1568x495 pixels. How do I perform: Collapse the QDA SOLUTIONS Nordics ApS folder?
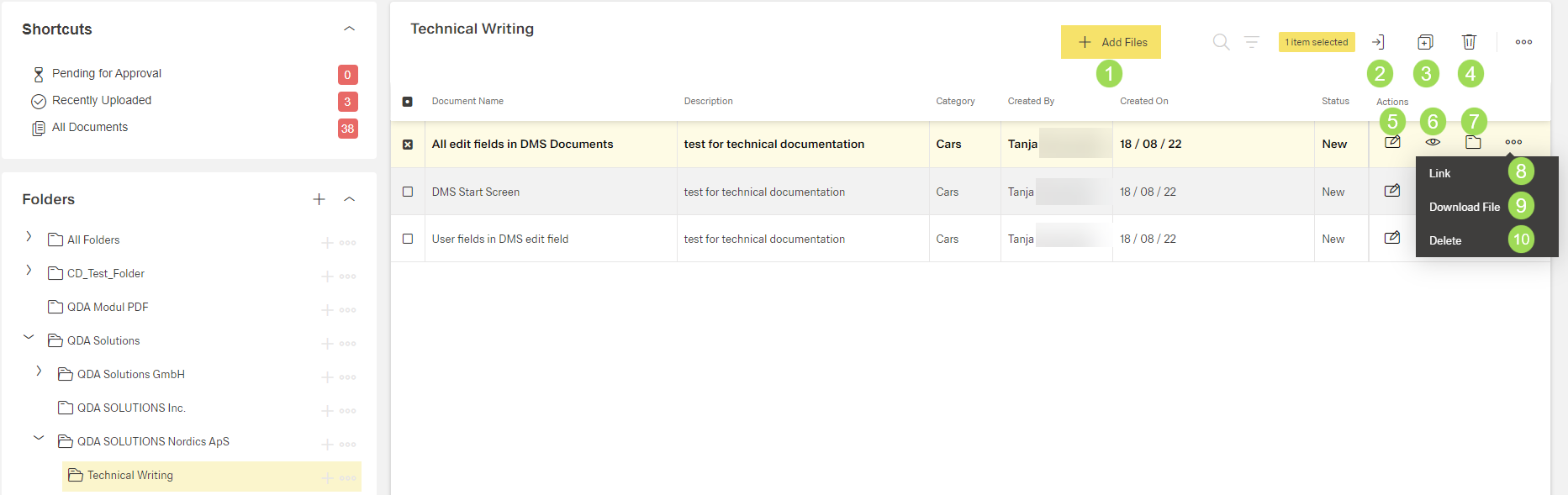pos(39,438)
